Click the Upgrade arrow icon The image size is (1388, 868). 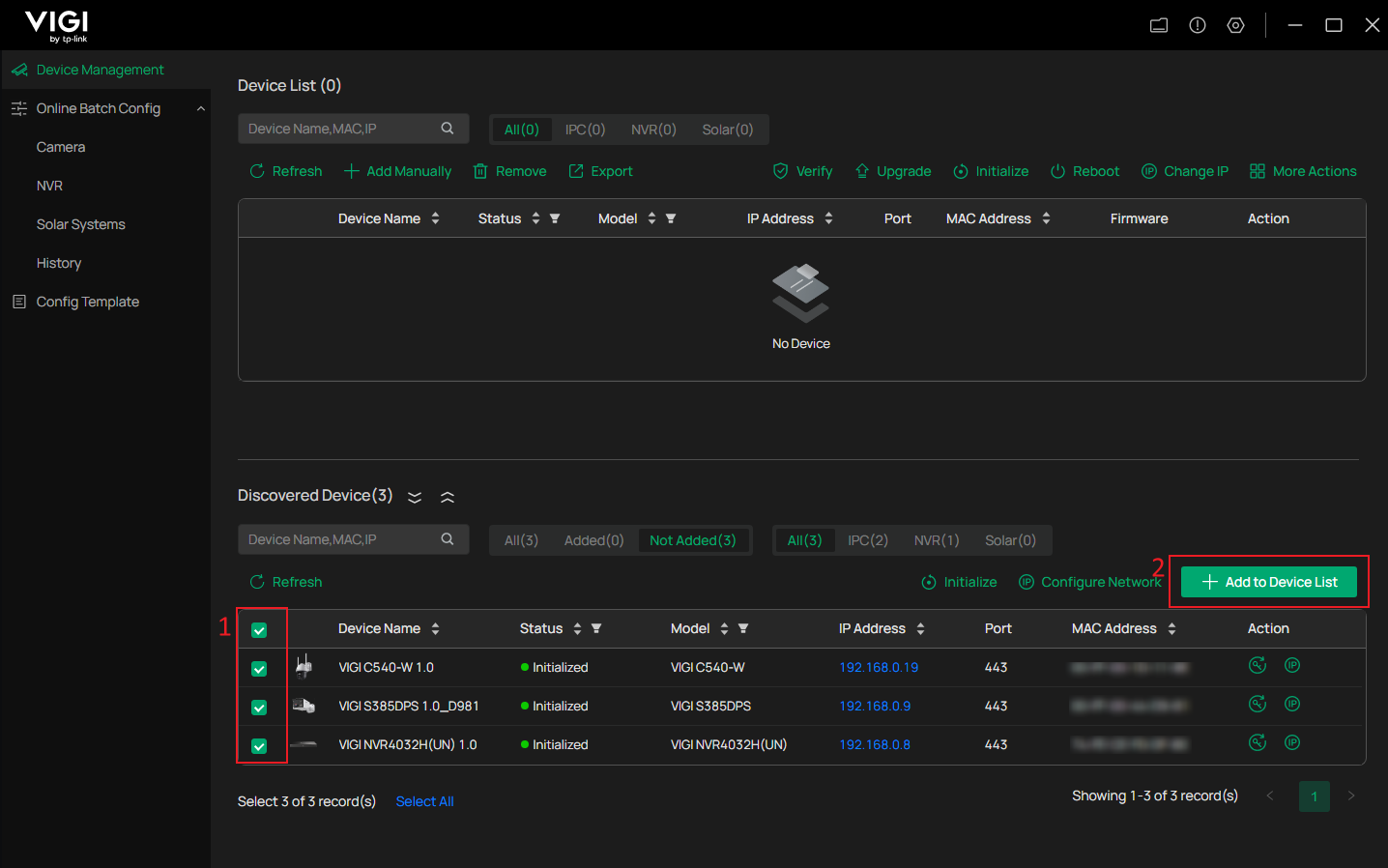[x=862, y=171]
